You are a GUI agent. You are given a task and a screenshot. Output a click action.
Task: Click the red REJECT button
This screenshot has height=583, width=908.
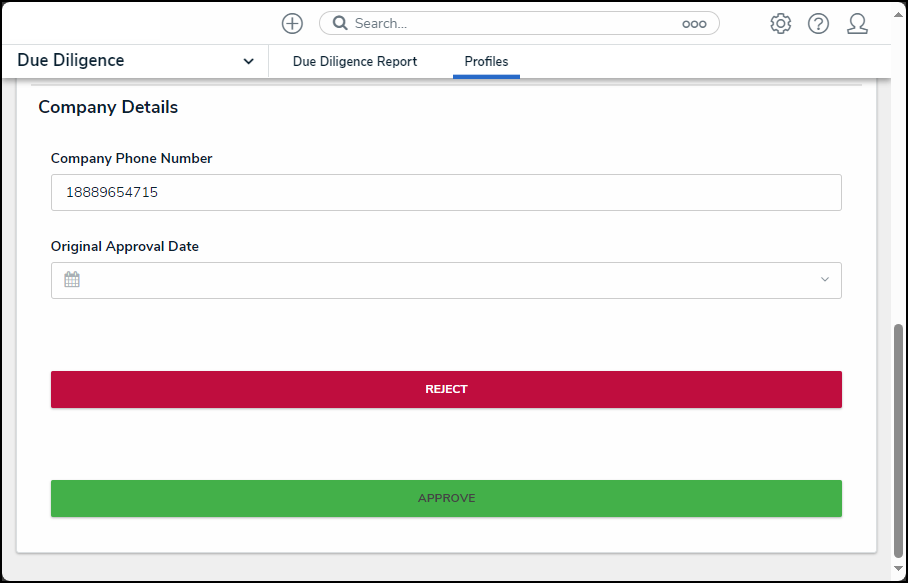[446, 390]
